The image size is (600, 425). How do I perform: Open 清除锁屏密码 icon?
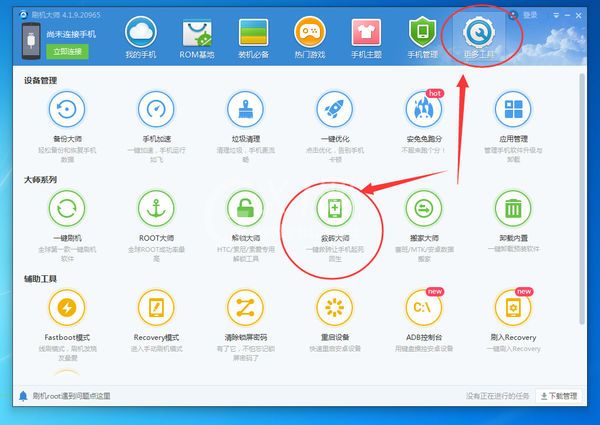pos(245,308)
